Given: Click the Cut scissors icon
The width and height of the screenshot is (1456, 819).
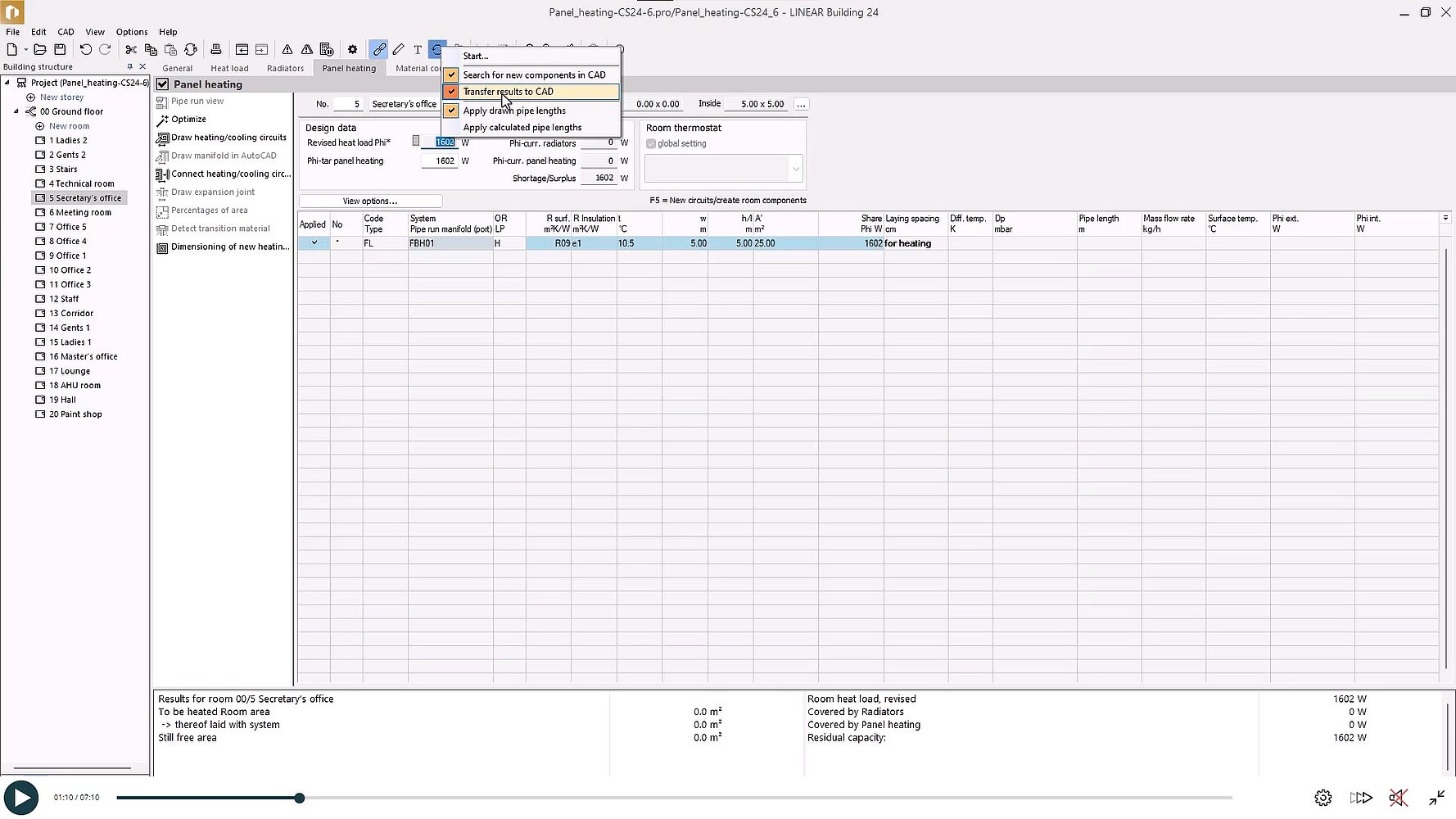Looking at the screenshot, I should tap(131, 50).
